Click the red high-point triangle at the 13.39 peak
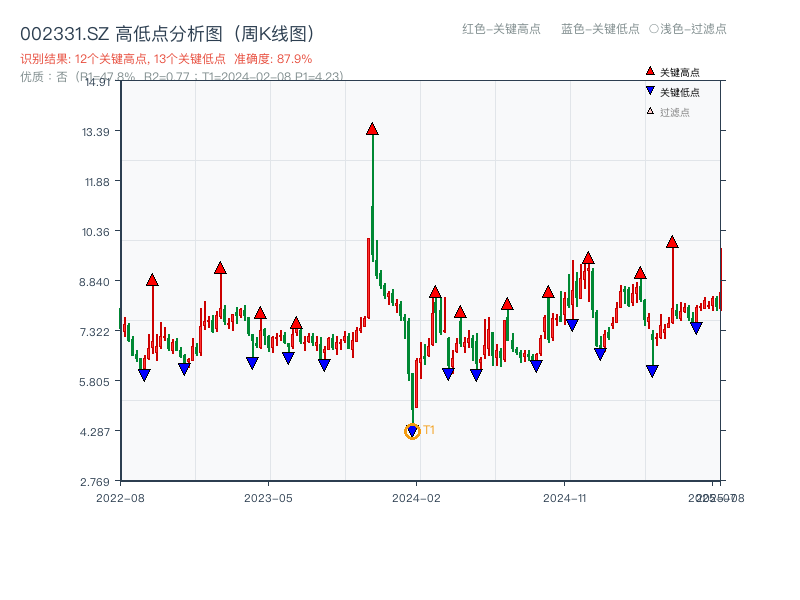The width and height of the screenshot is (800, 600). (x=372, y=129)
